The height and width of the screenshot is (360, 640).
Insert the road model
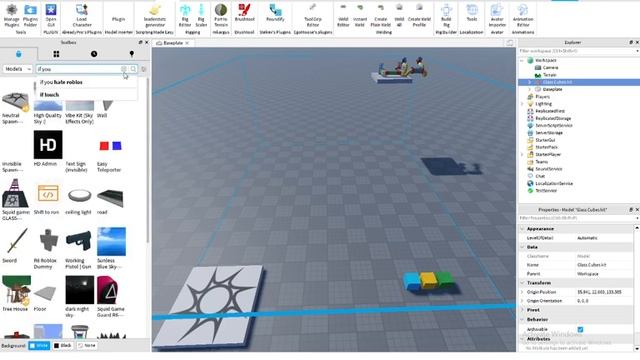point(110,198)
